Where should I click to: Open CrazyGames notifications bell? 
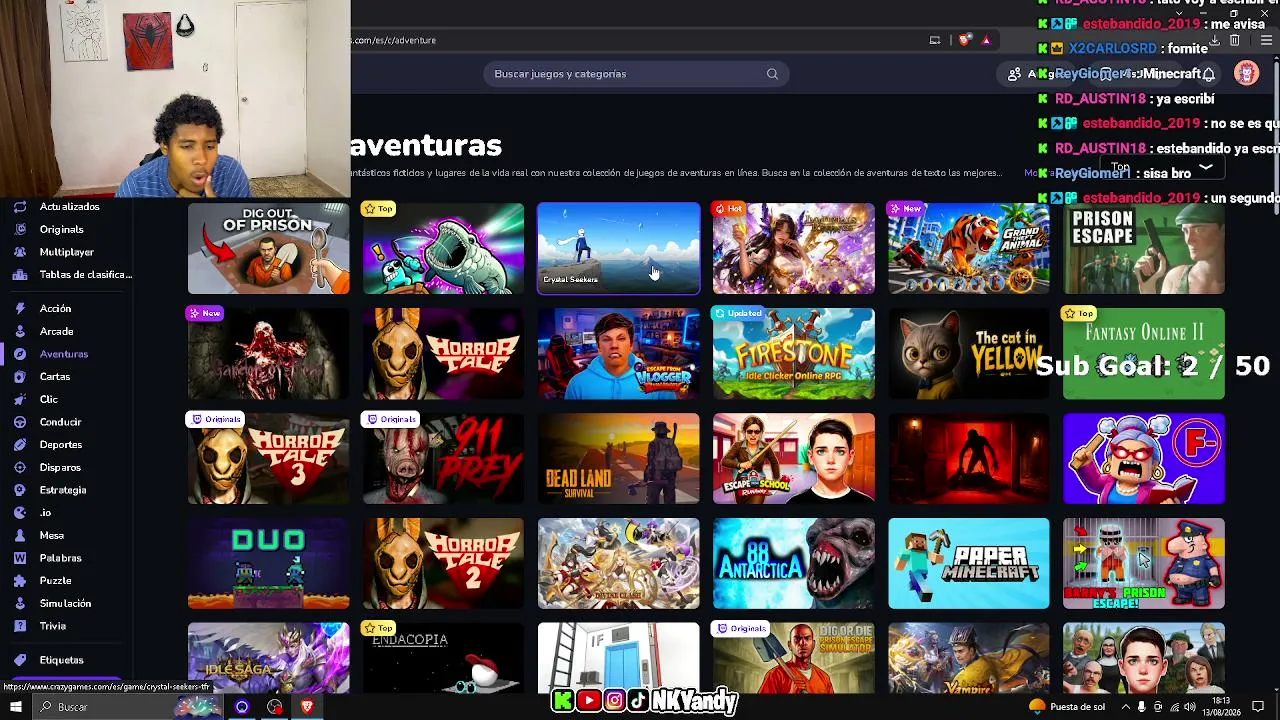pyautogui.click(x=1208, y=74)
